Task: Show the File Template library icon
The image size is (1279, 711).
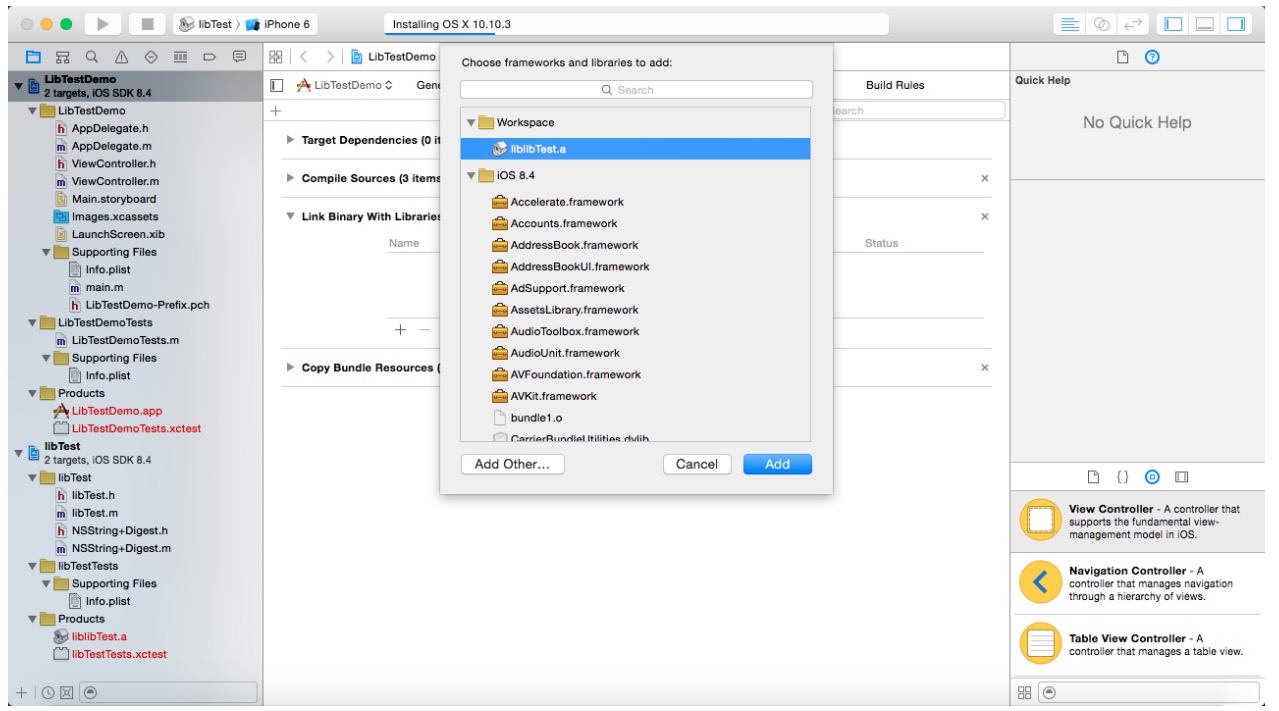Action: tap(1094, 477)
